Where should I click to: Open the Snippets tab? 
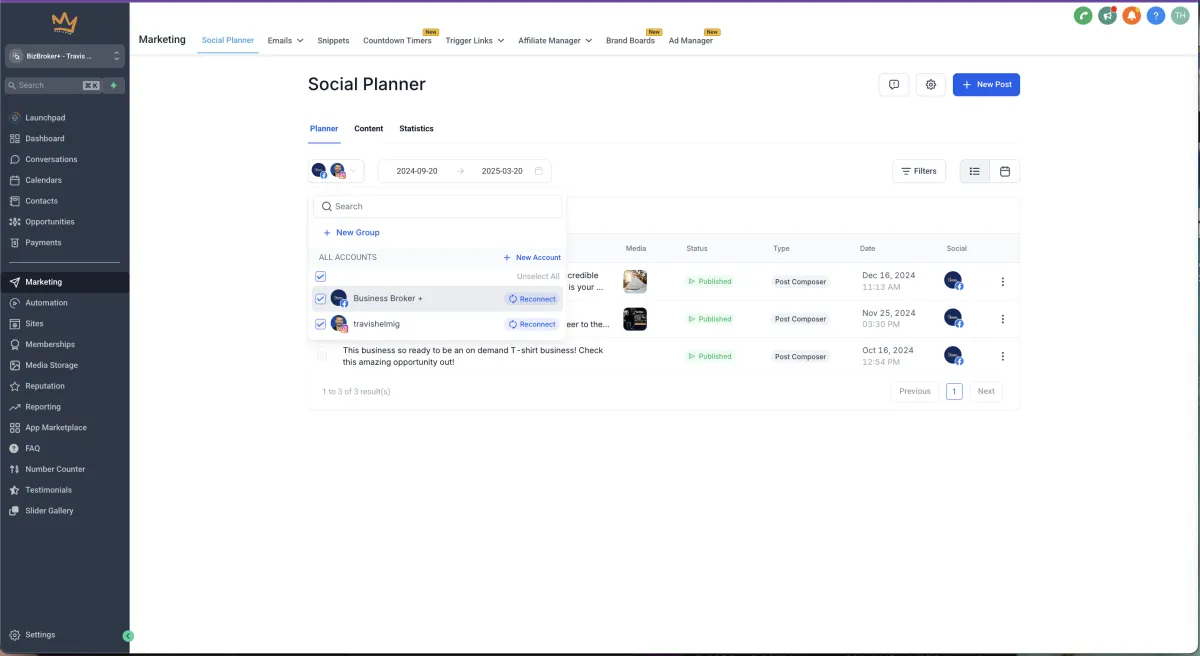coord(333,41)
